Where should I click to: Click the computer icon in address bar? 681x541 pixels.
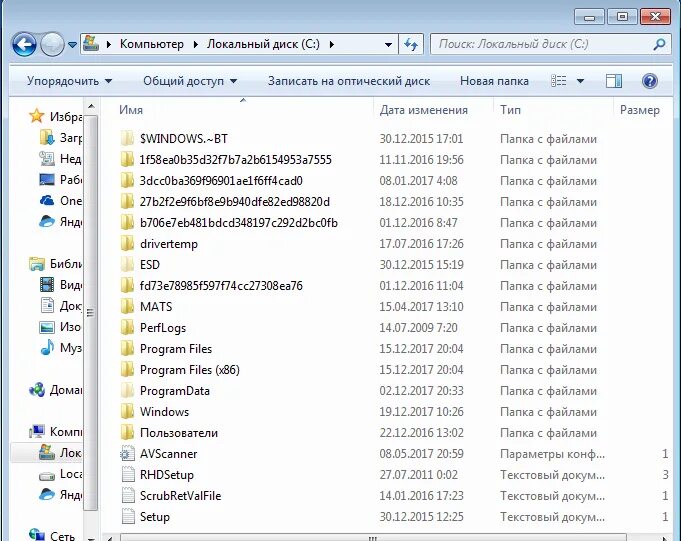click(91, 44)
